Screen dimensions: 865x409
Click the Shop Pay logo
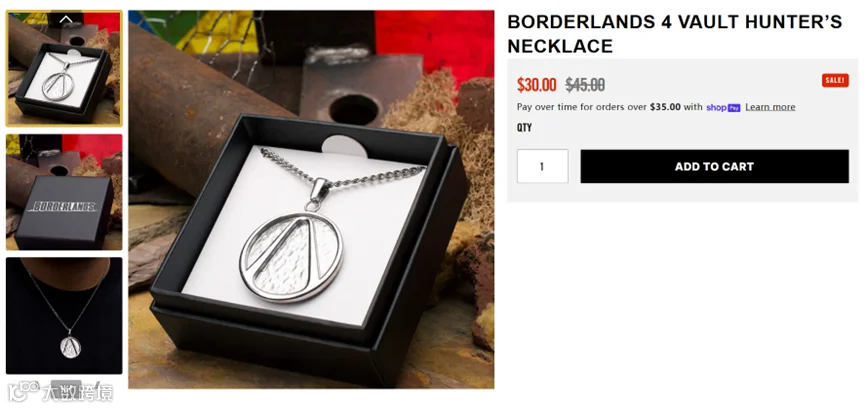723,107
